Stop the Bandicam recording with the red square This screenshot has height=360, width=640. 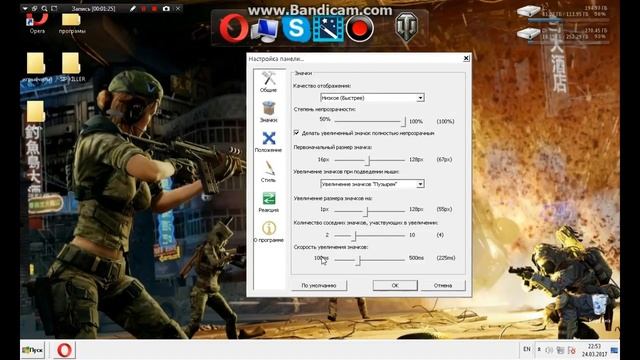(x=154, y=8)
